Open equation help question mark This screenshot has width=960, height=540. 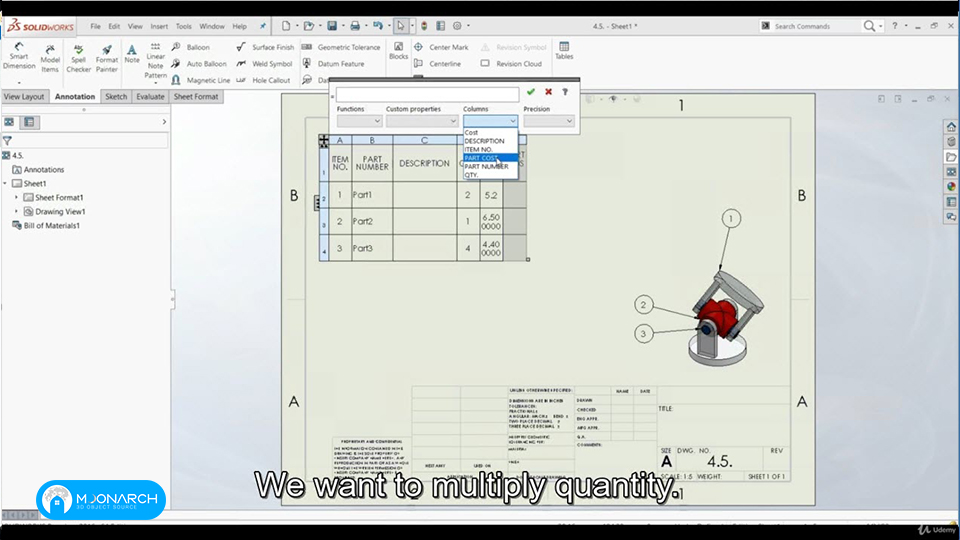pyautogui.click(x=565, y=92)
